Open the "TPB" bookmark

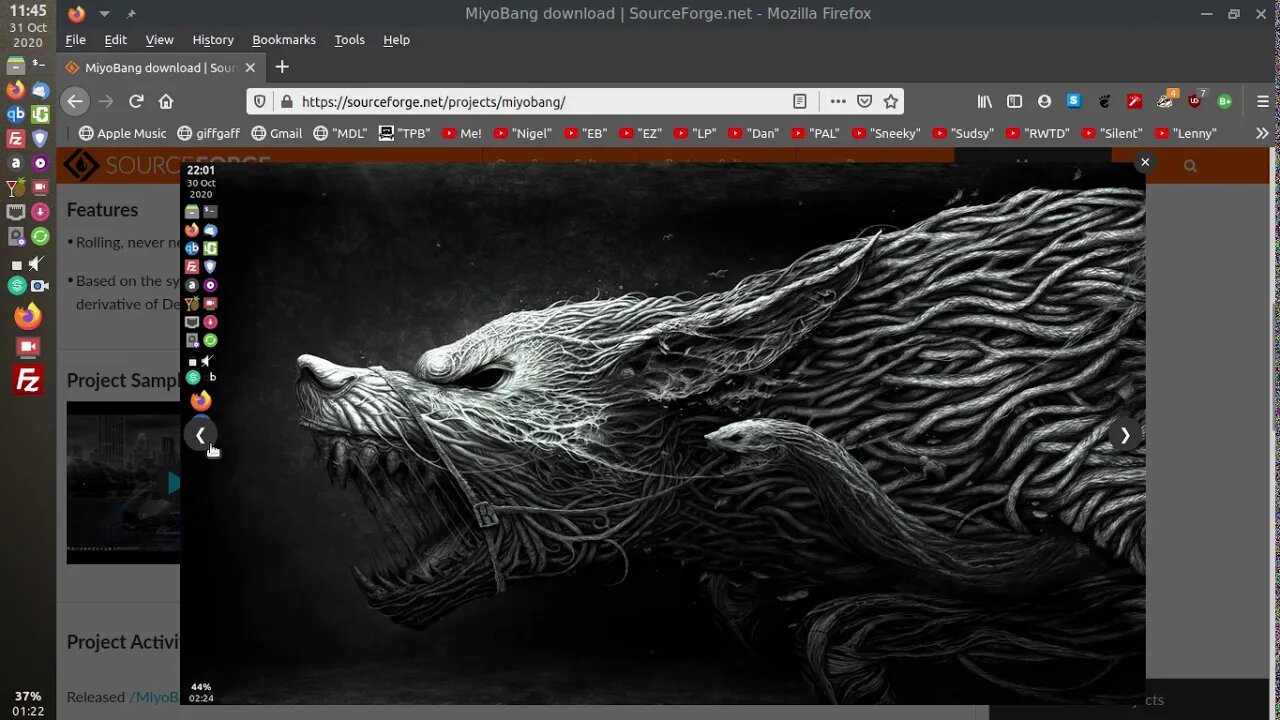point(405,133)
